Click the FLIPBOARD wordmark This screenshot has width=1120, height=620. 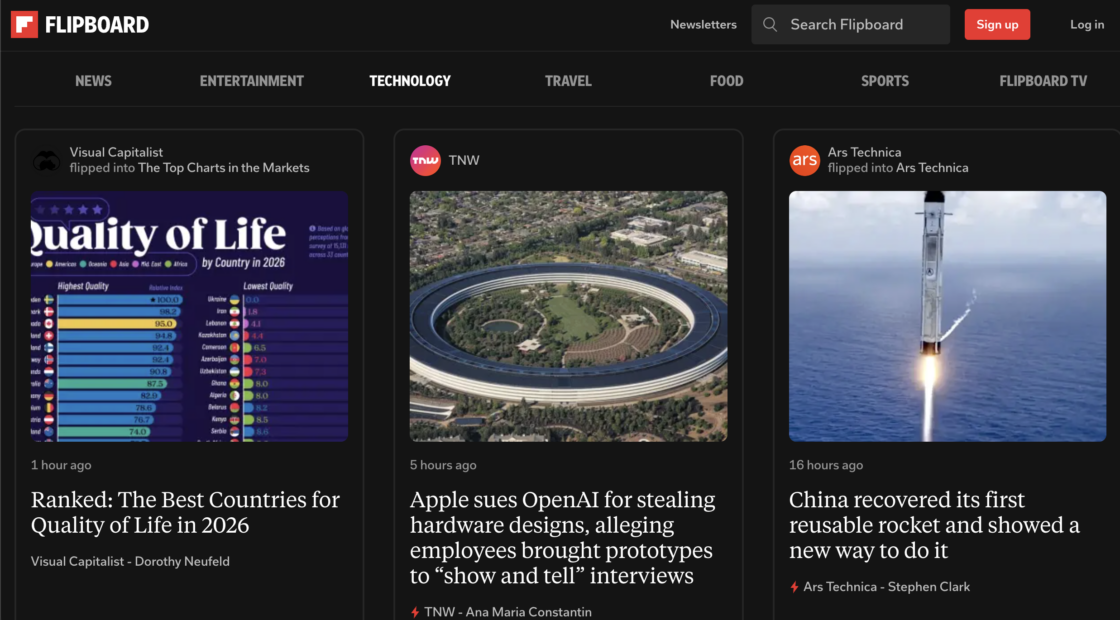[x=97, y=25]
